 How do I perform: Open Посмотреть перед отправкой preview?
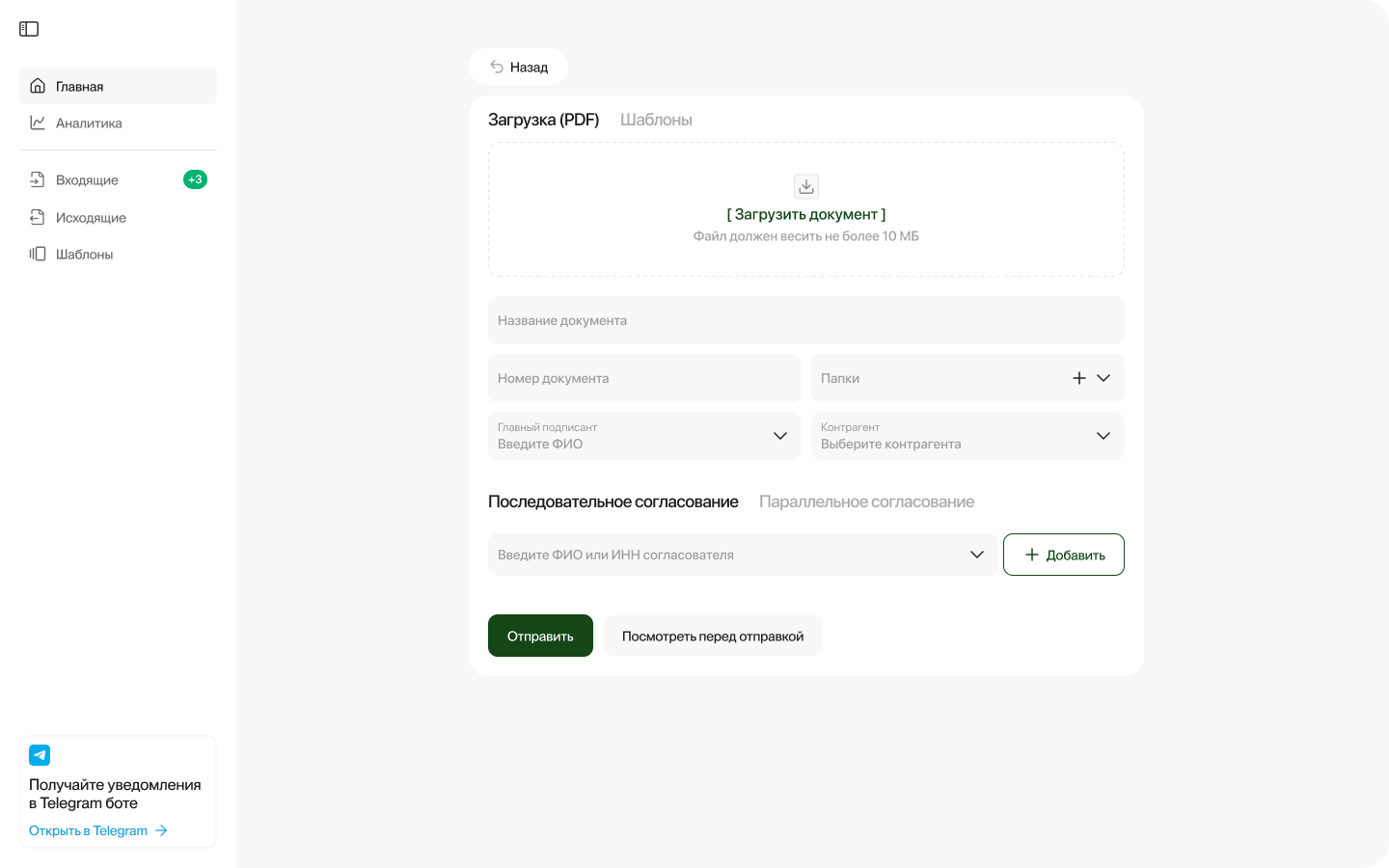713,636
